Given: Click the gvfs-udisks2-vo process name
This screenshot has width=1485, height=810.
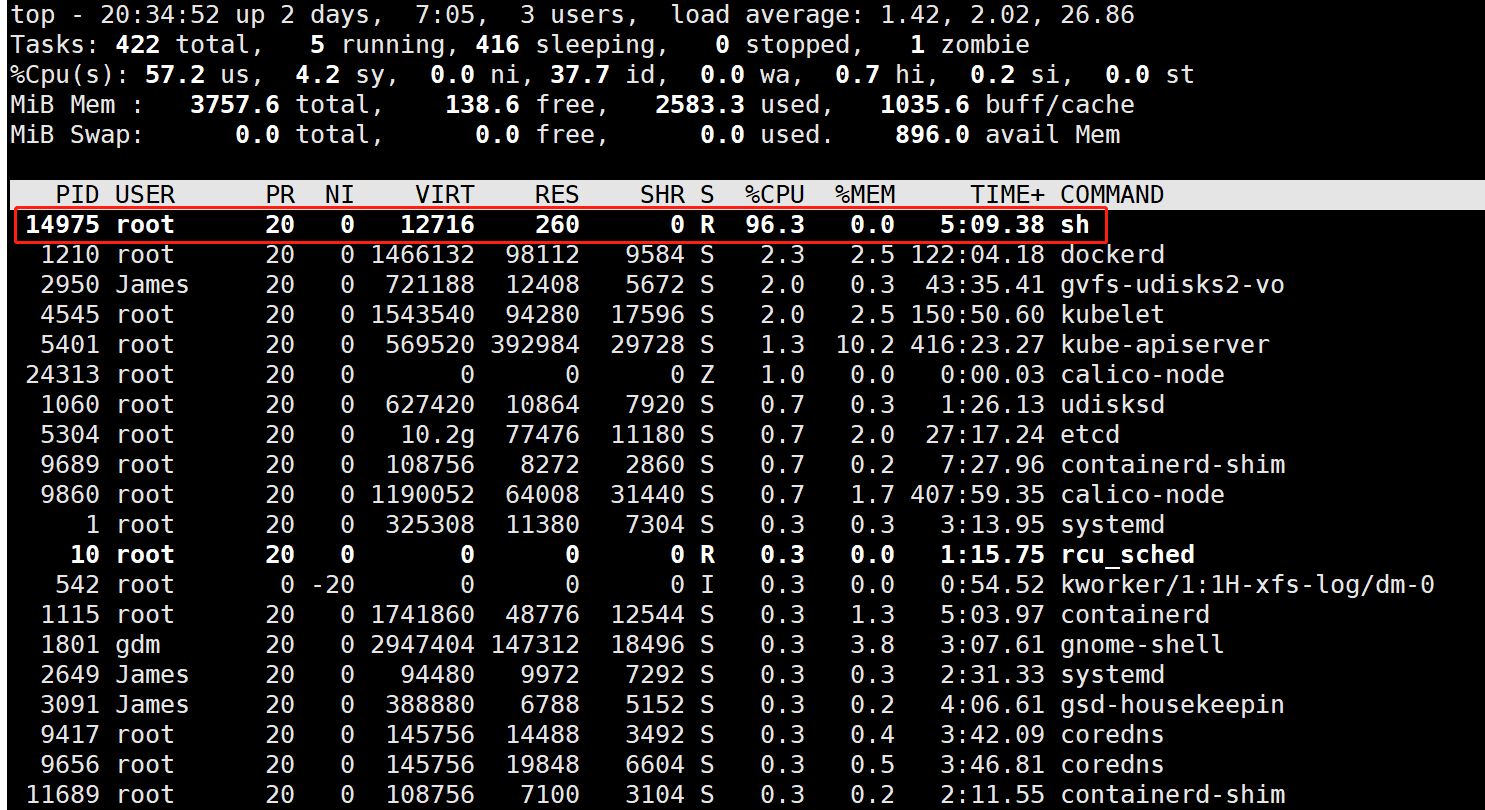Looking at the screenshot, I should [1172, 284].
